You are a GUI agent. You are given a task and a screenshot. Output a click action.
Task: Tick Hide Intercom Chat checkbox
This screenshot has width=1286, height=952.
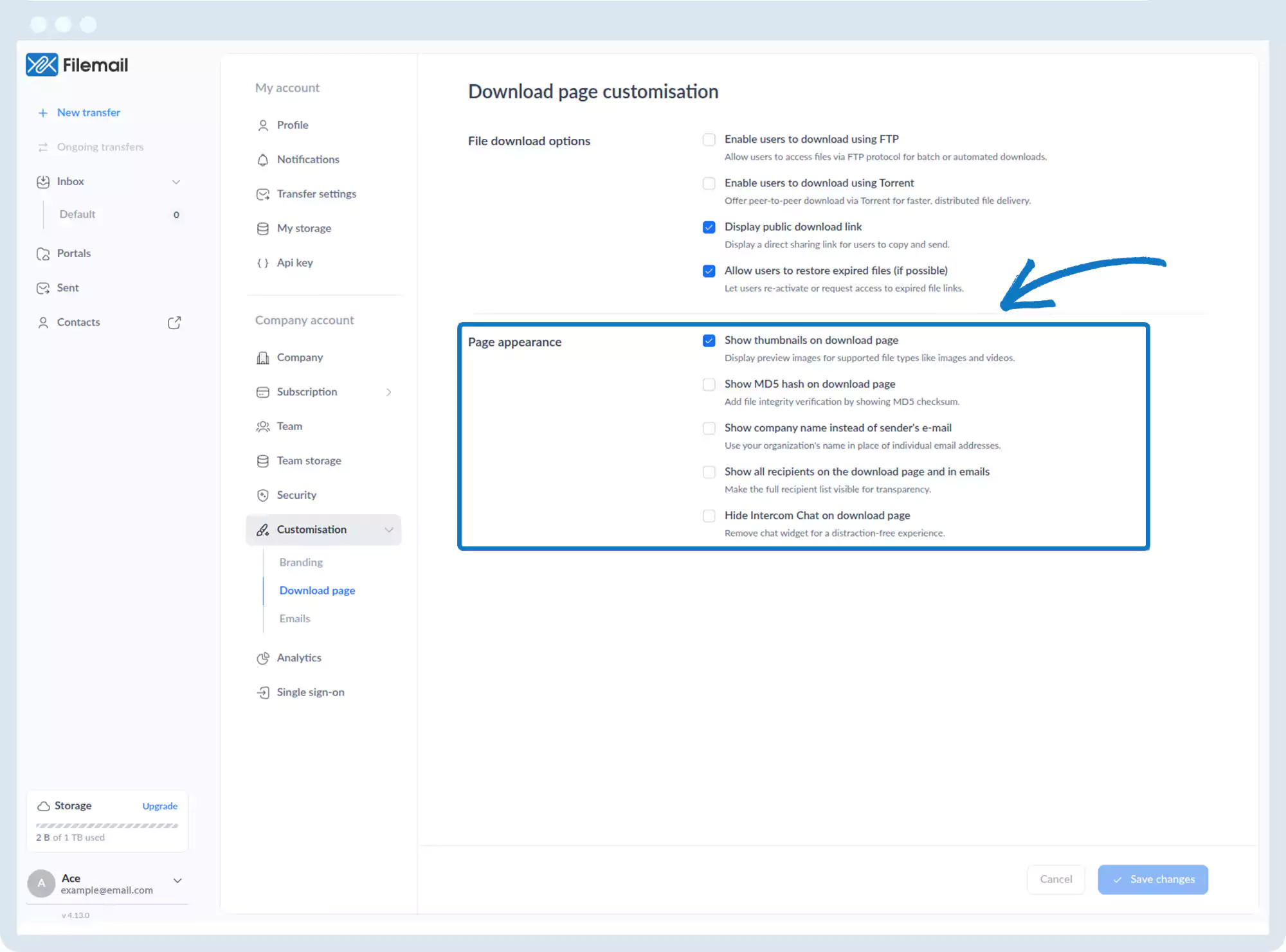point(709,516)
